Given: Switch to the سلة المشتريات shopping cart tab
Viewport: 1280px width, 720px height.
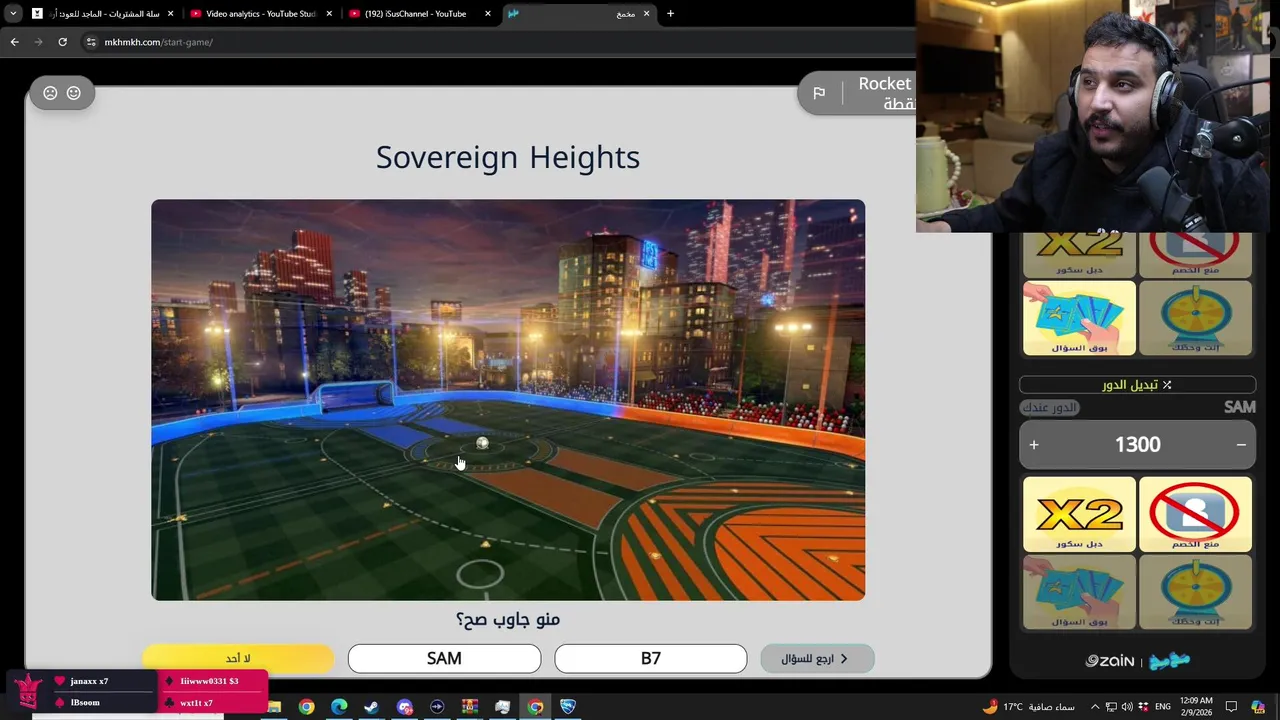Looking at the screenshot, I should (100, 14).
